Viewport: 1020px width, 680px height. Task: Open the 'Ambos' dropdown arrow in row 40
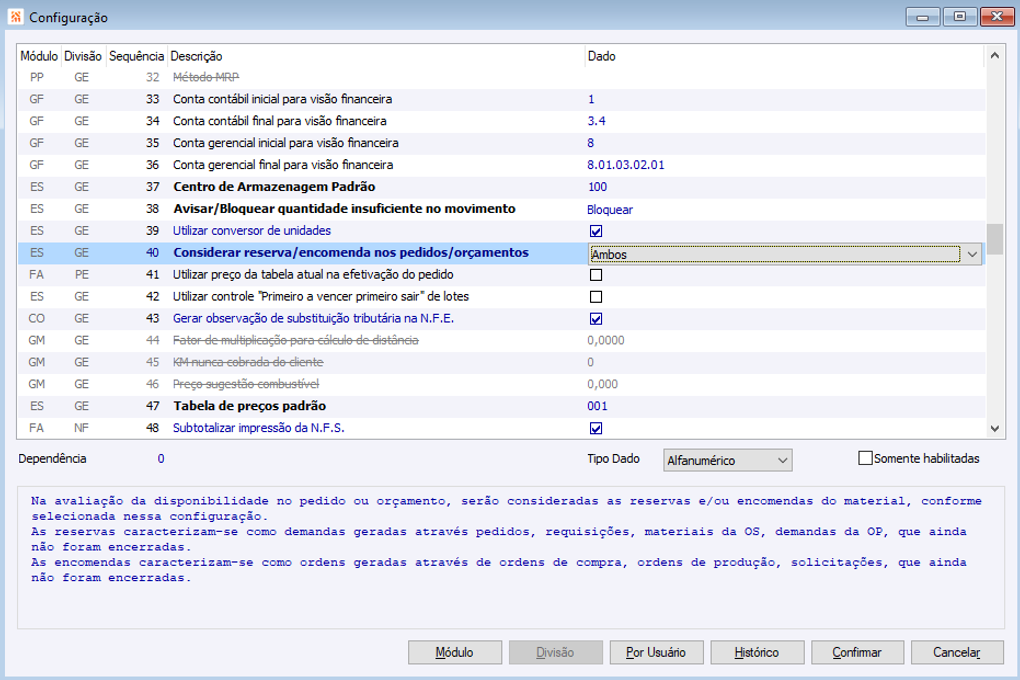972,254
